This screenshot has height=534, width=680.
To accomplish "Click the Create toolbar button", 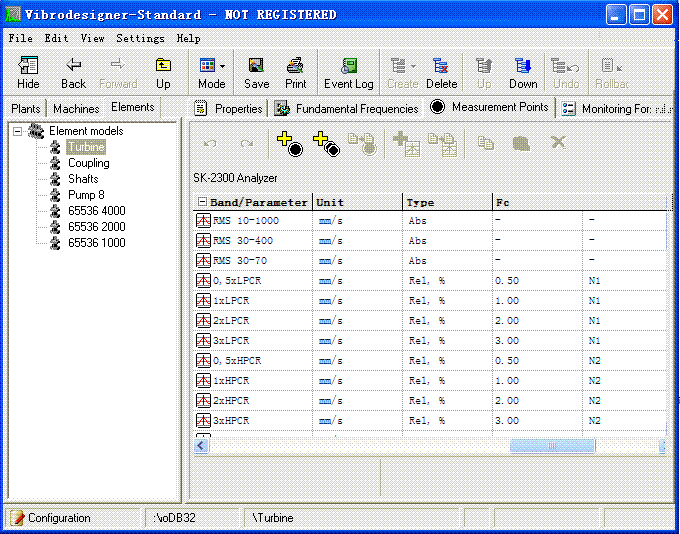I will 402,72.
